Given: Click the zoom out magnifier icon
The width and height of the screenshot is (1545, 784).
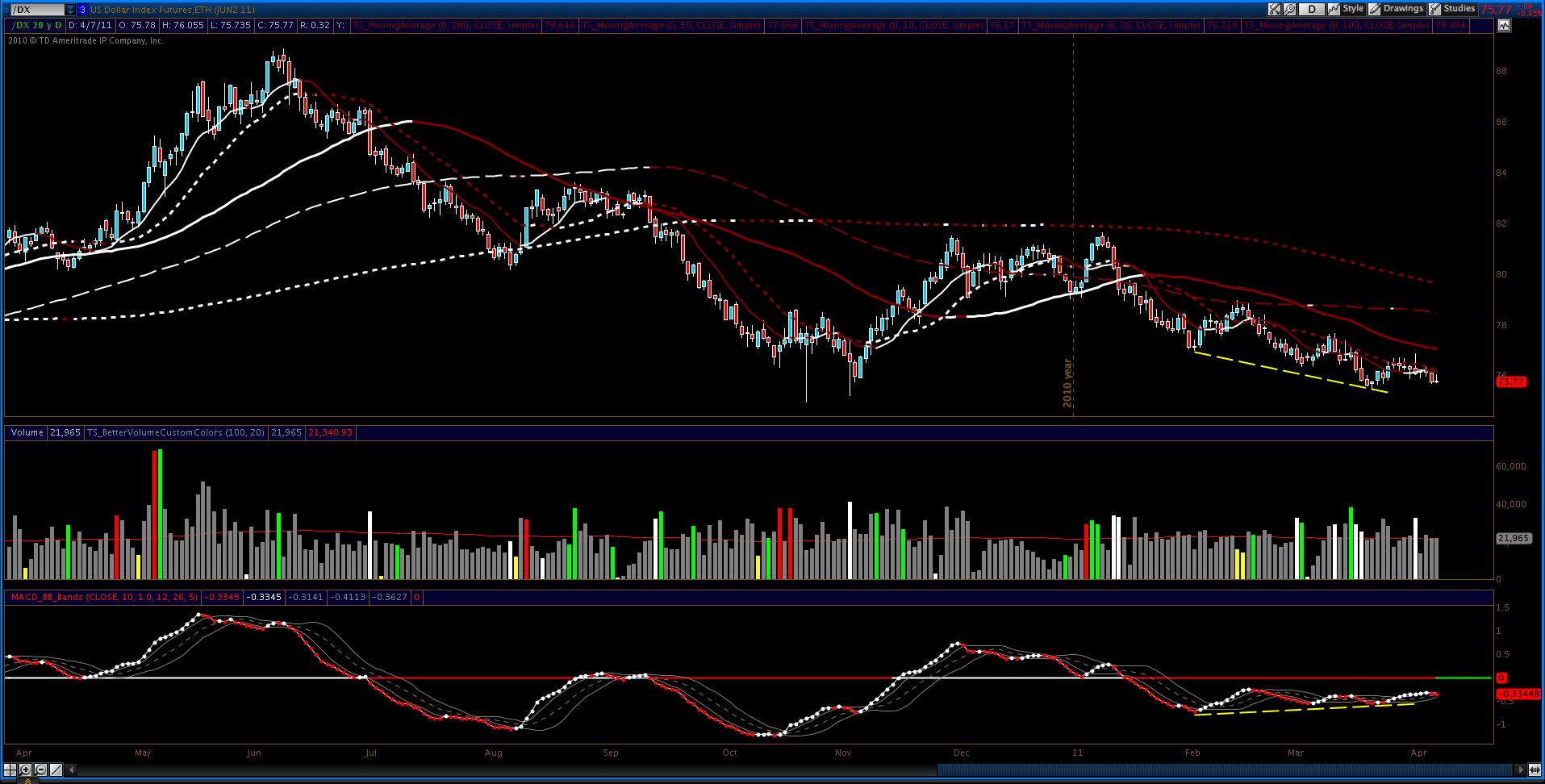Looking at the screenshot, I should click(x=40, y=769).
